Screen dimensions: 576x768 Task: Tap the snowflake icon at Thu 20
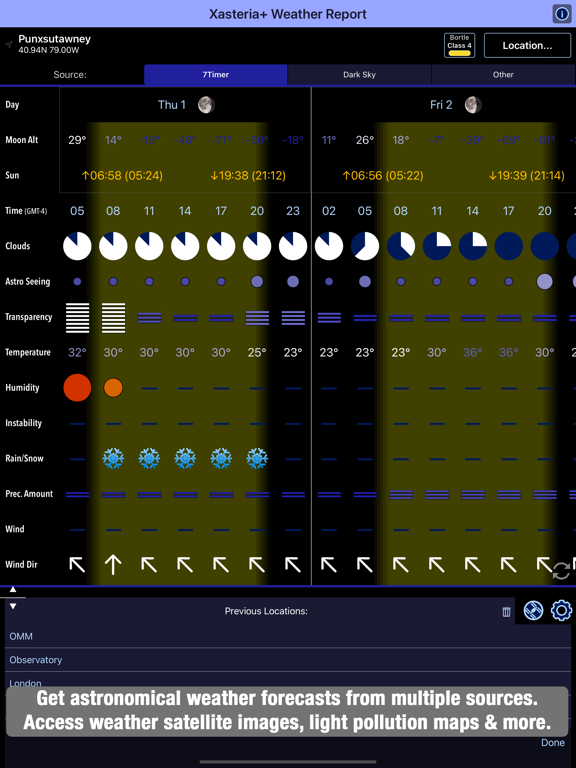[257, 458]
